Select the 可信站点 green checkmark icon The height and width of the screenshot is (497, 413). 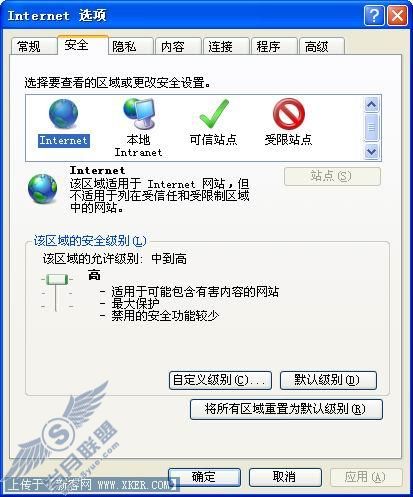(214, 114)
